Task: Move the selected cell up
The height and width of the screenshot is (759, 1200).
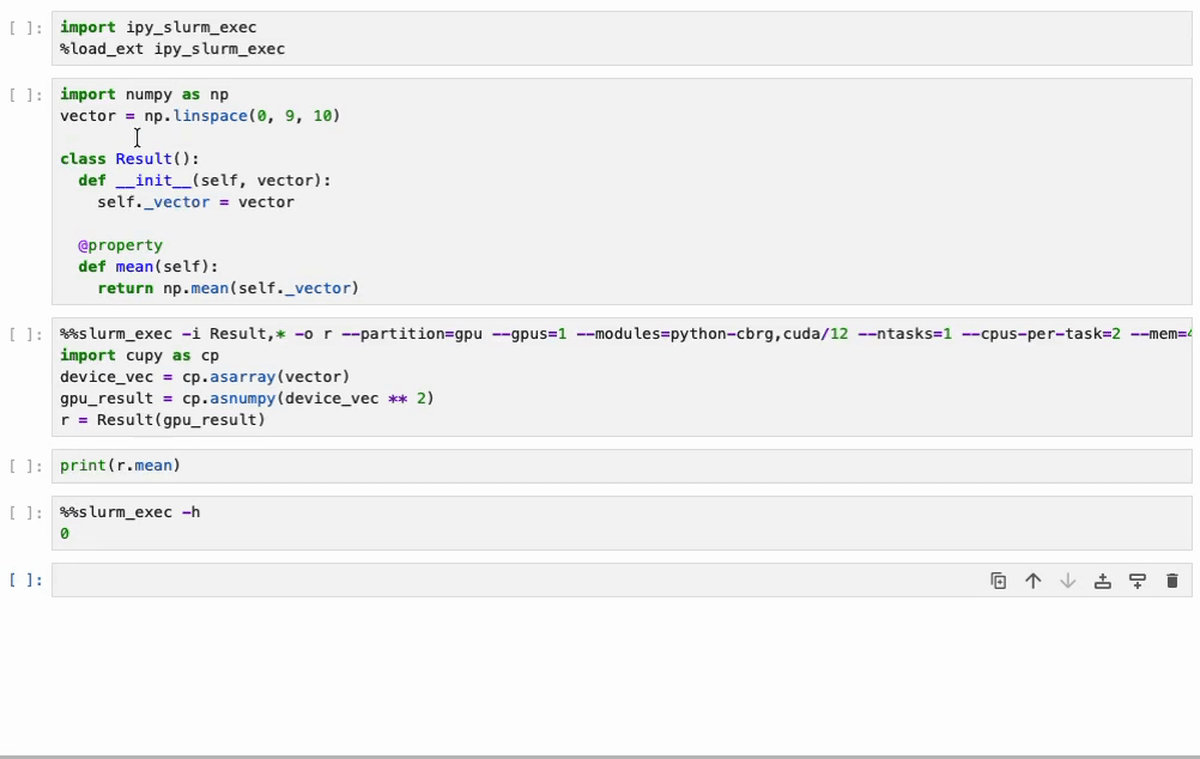Action: (1033, 580)
